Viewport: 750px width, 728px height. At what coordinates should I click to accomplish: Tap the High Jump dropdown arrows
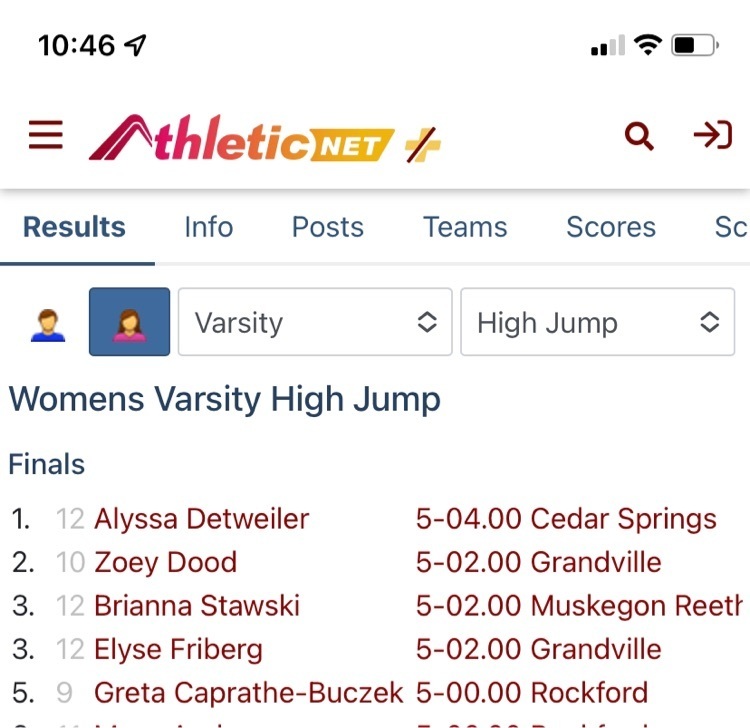click(710, 322)
